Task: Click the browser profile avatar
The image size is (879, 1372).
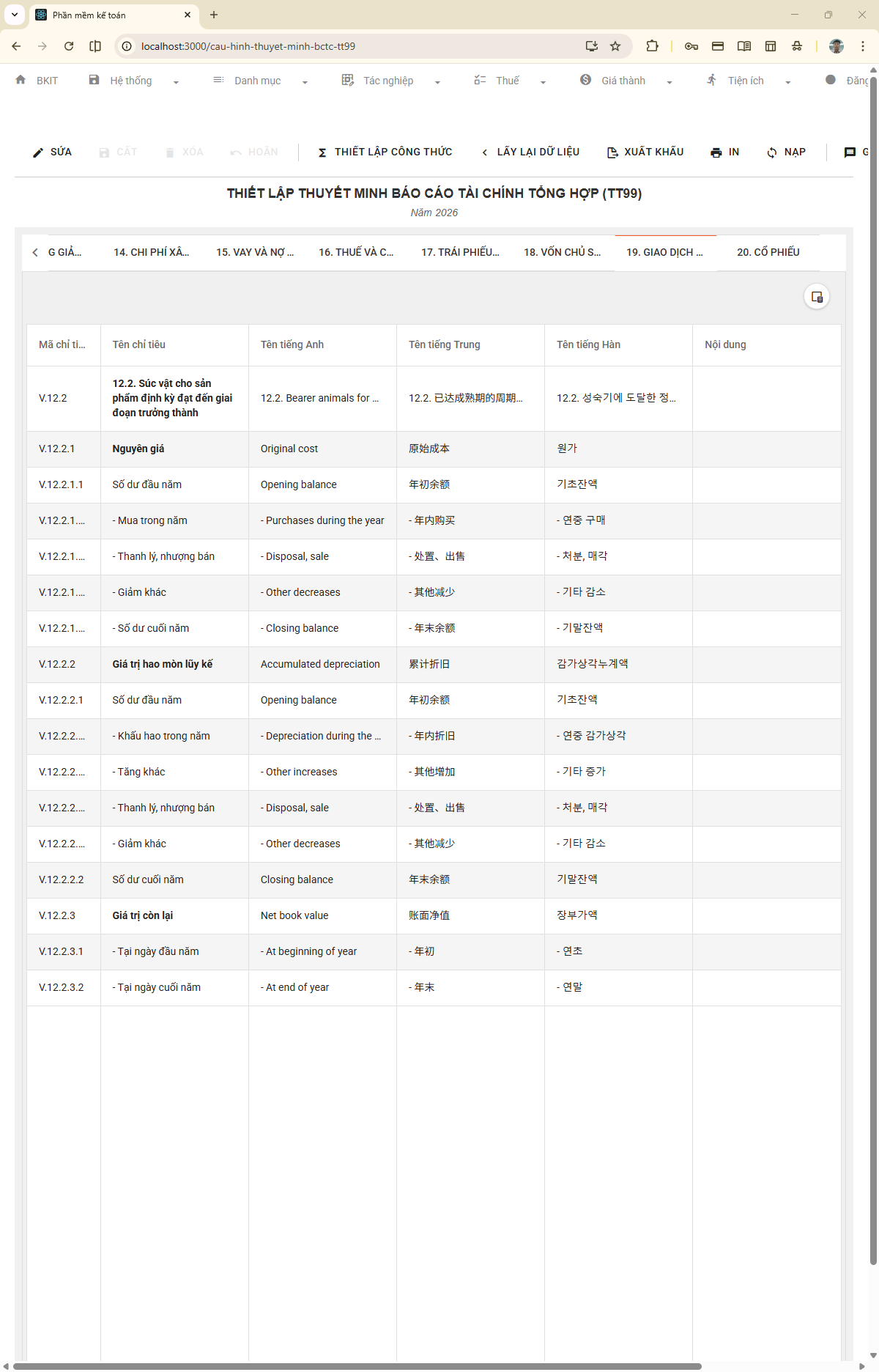Action: coord(837,46)
